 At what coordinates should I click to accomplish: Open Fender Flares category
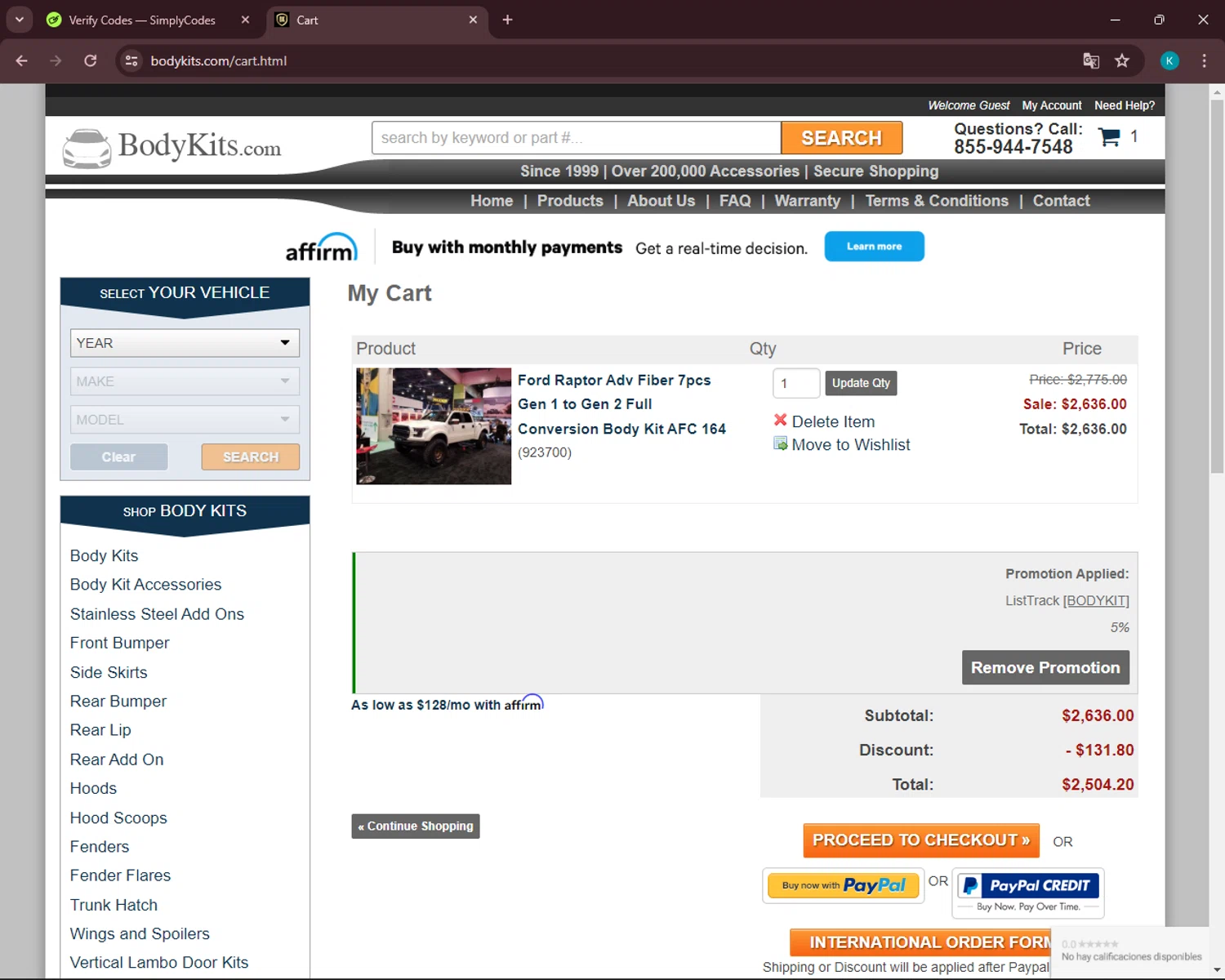tap(120, 875)
